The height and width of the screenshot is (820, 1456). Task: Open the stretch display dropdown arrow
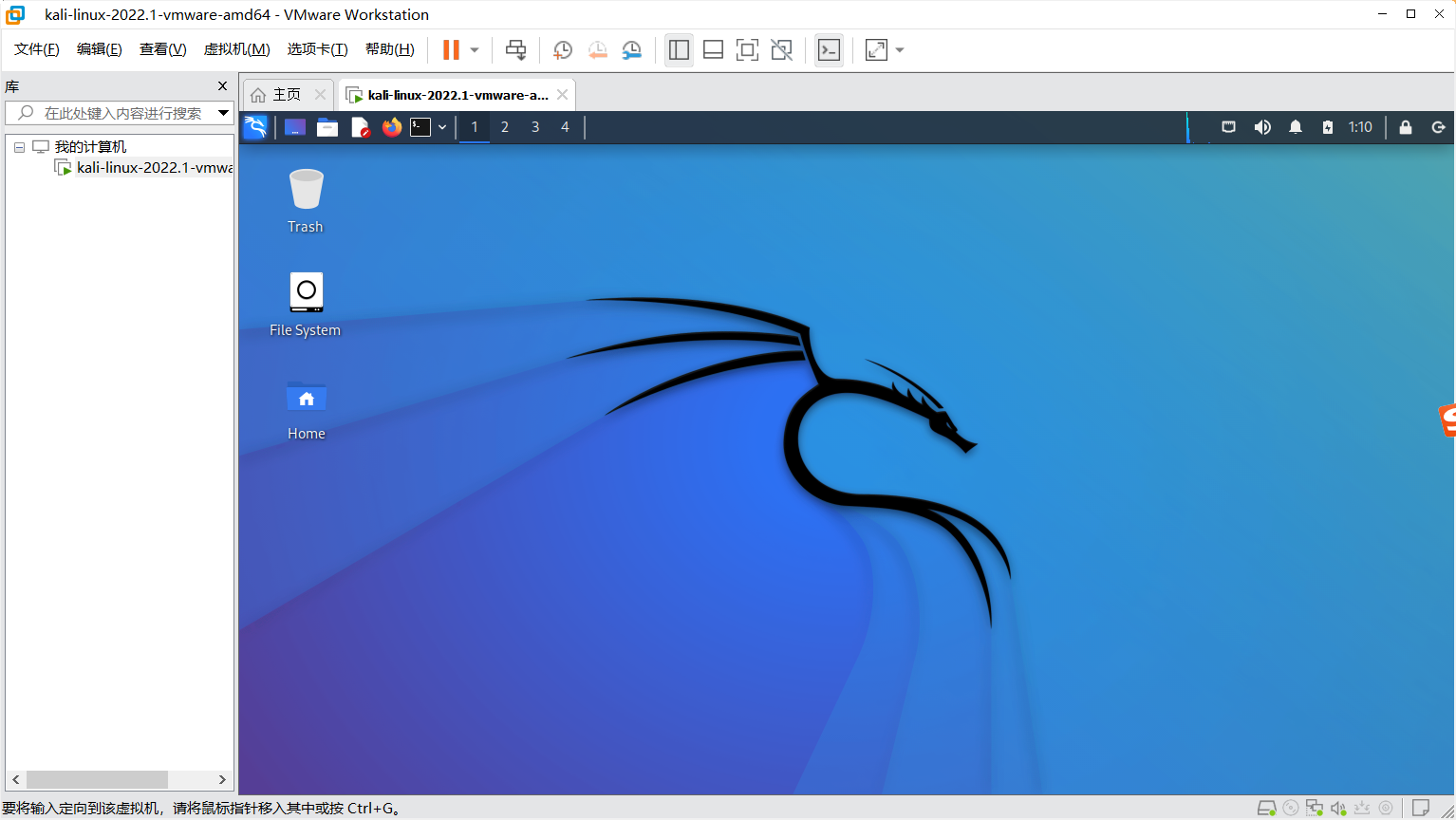click(x=900, y=50)
